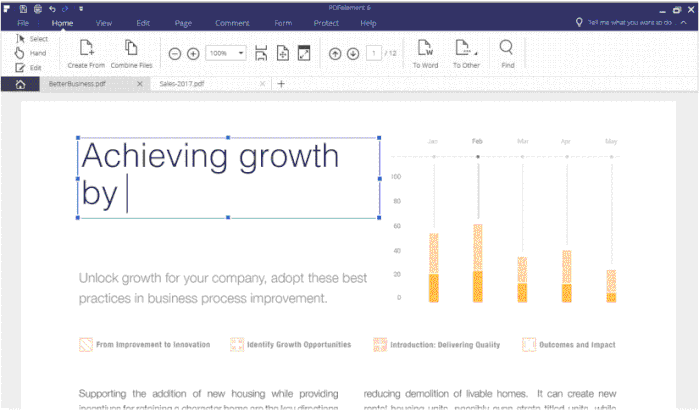Zoom in with the plus icon
Viewport: 699px width, 411px height.
(x=193, y=53)
